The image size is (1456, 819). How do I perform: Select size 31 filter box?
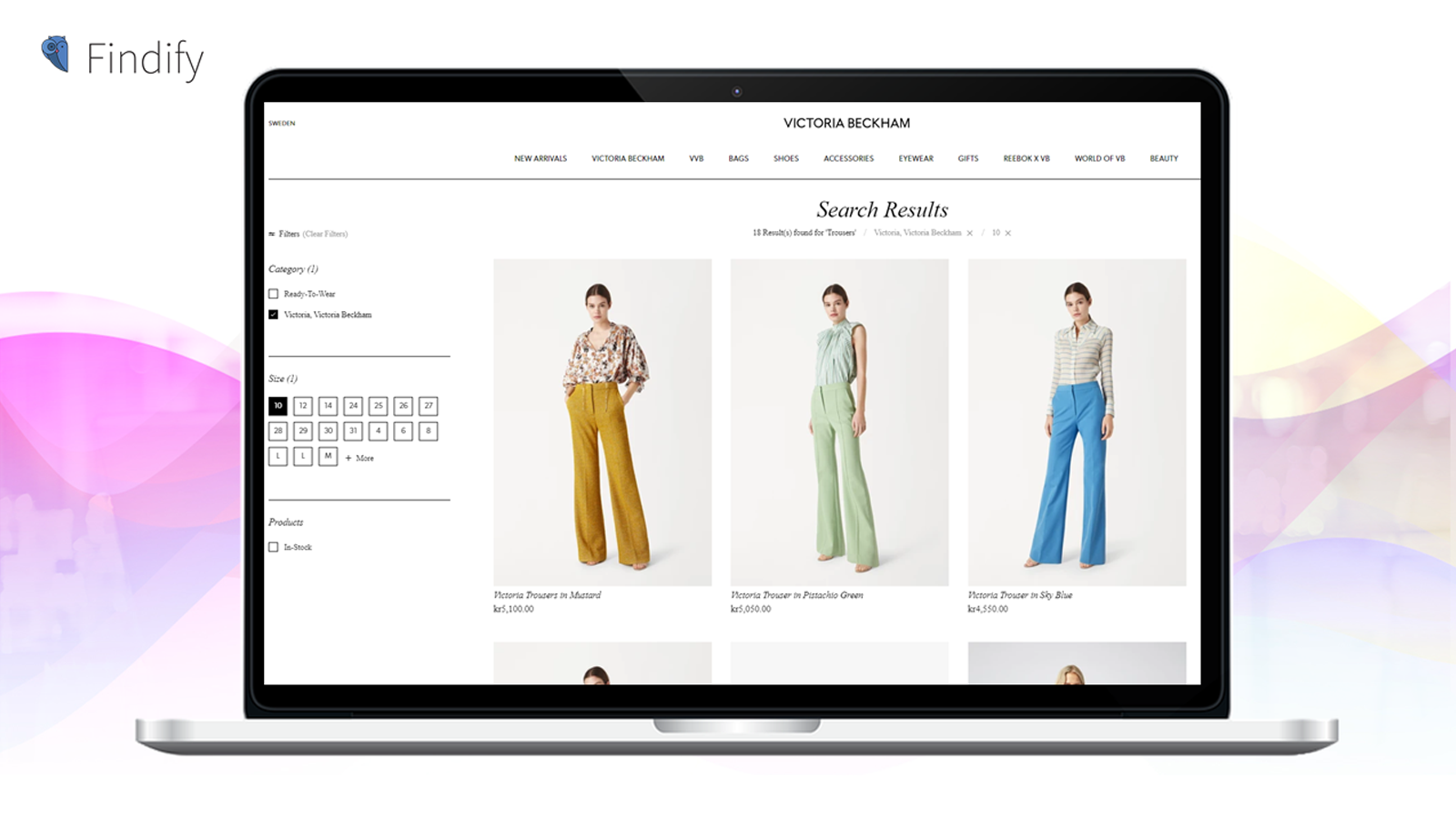(x=353, y=431)
